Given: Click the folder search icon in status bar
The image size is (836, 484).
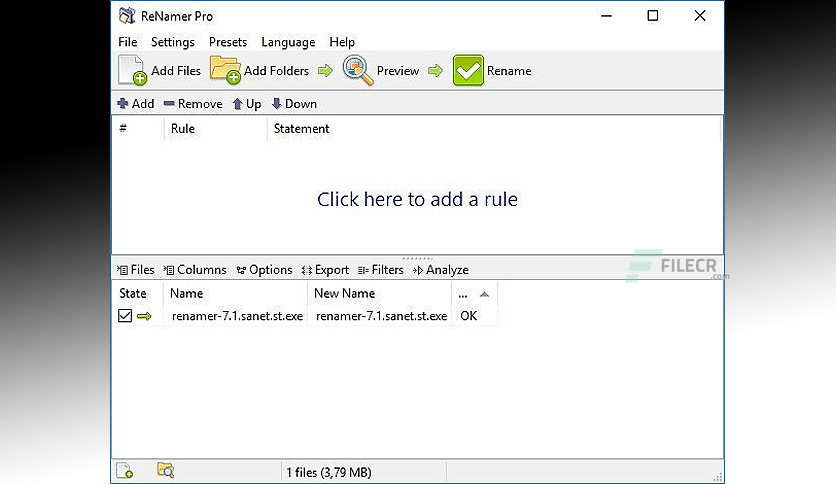Looking at the screenshot, I should point(165,470).
